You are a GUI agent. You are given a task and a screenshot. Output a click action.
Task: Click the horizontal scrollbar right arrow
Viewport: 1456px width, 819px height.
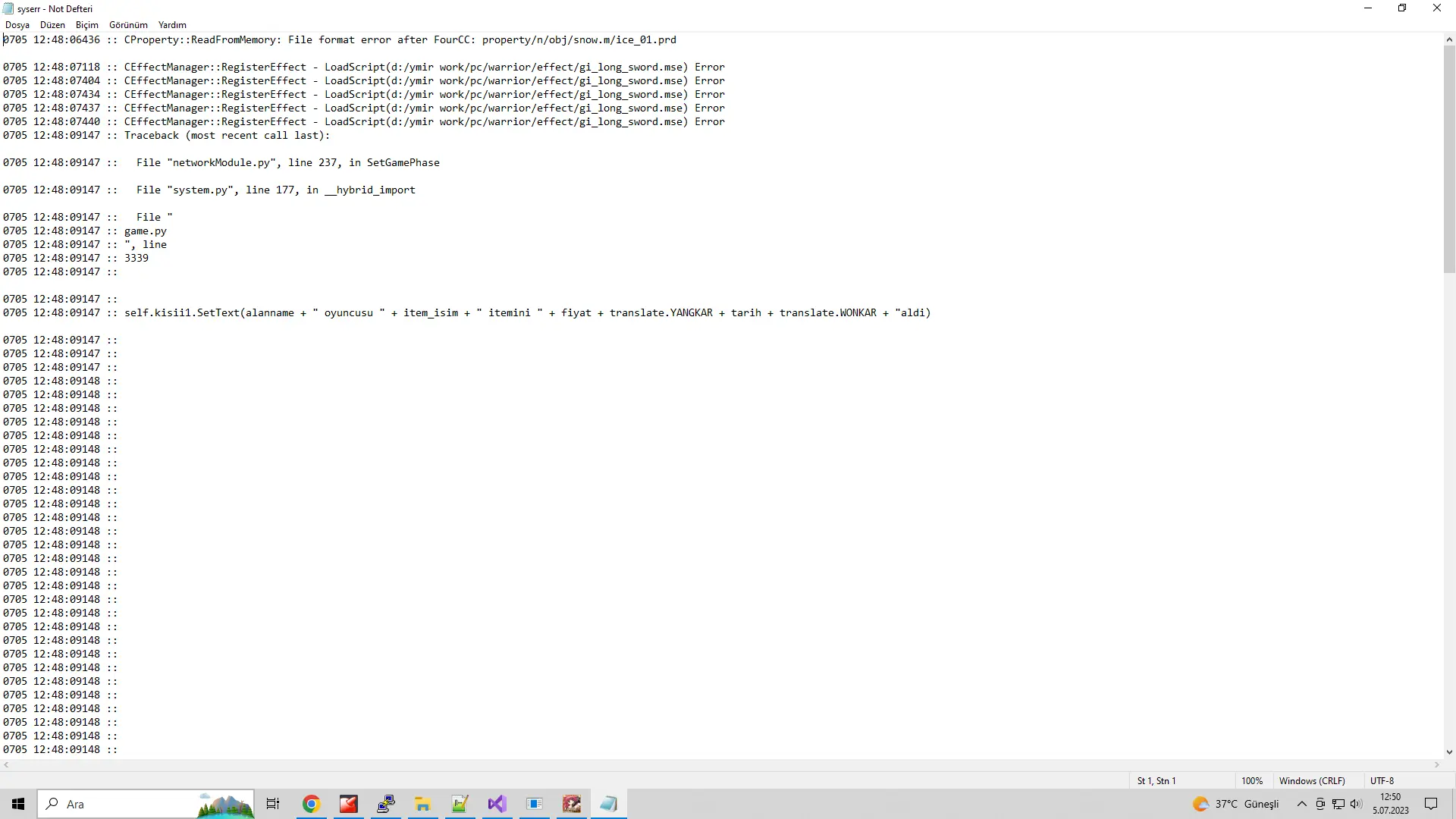pos(1437,765)
